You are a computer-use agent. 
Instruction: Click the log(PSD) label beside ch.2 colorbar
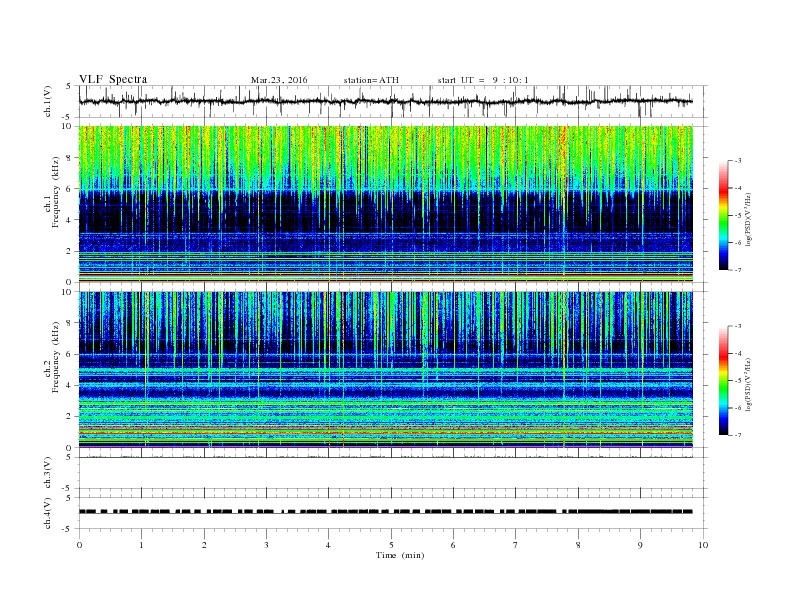click(749, 384)
